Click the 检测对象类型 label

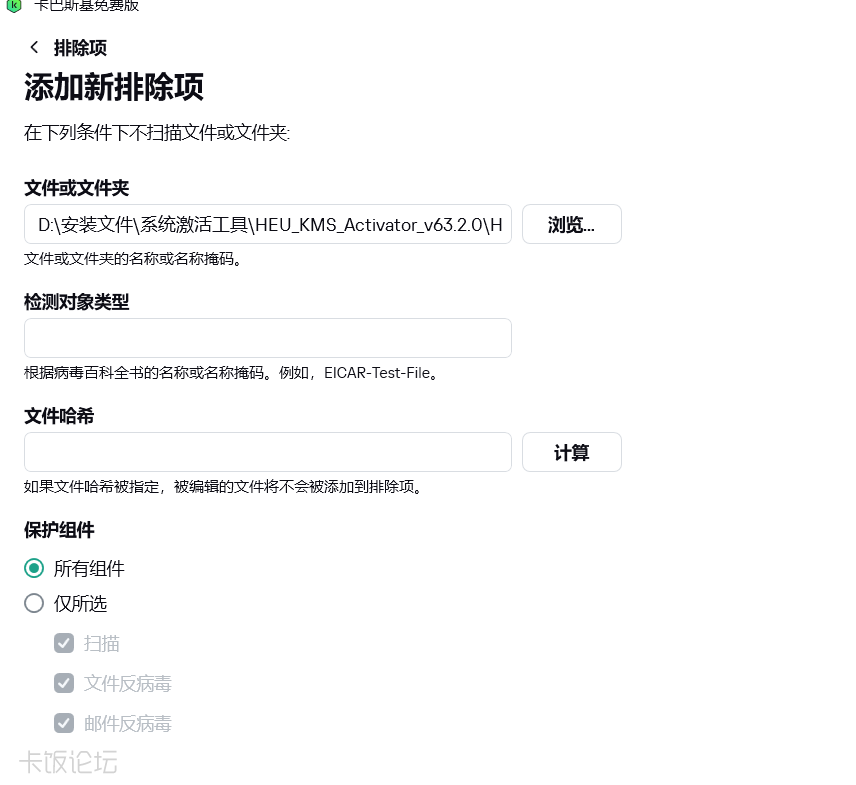(76, 302)
